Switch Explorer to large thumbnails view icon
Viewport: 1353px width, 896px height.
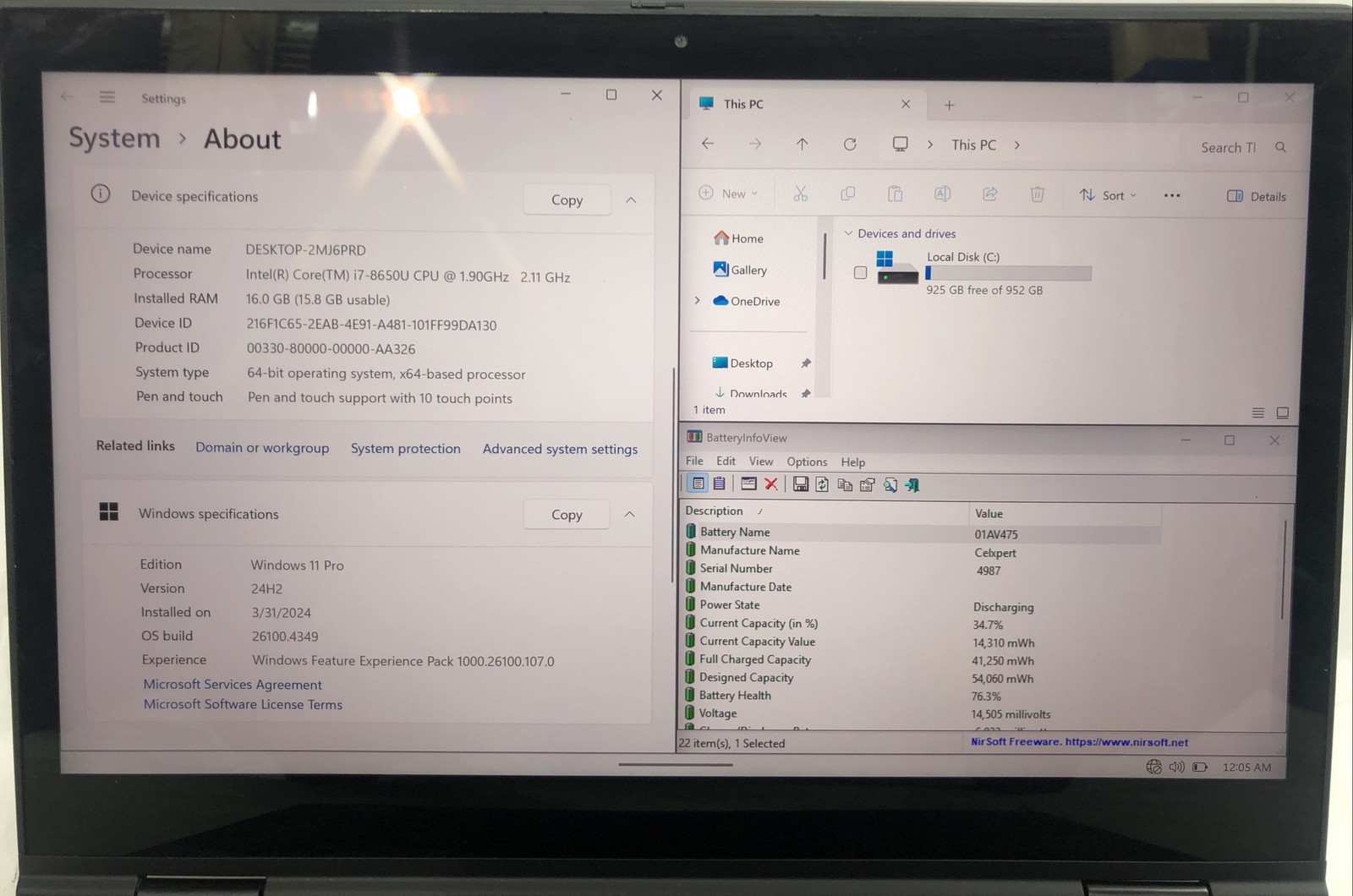click(x=1282, y=412)
